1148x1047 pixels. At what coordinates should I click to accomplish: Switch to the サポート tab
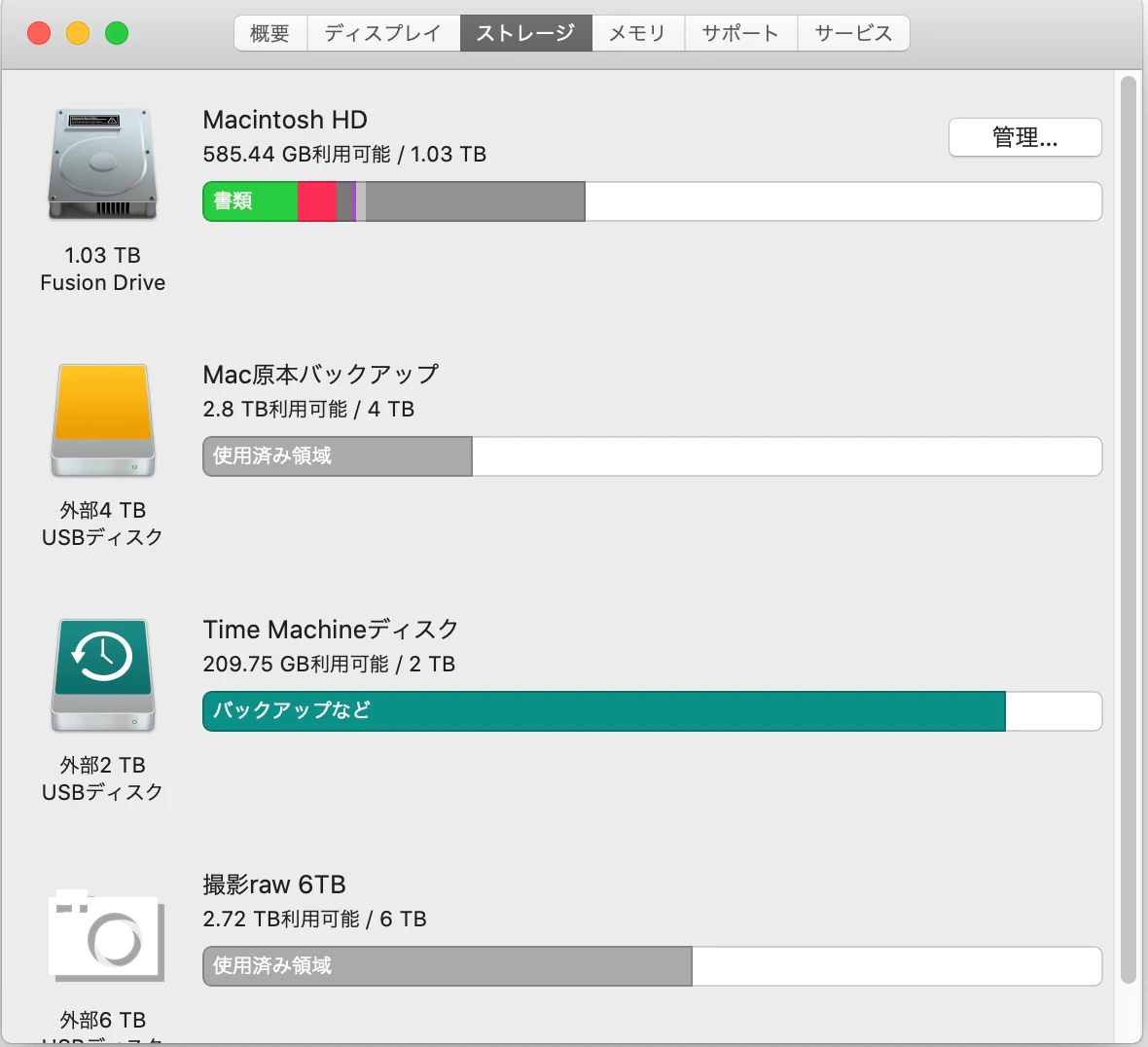pos(740,33)
